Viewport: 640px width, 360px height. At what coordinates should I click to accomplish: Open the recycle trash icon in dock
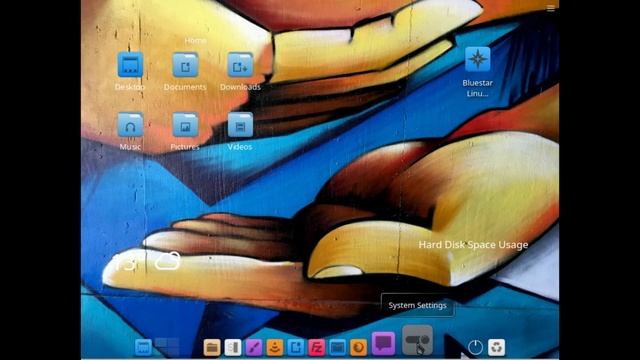pyautogui.click(x=496, y=347)
